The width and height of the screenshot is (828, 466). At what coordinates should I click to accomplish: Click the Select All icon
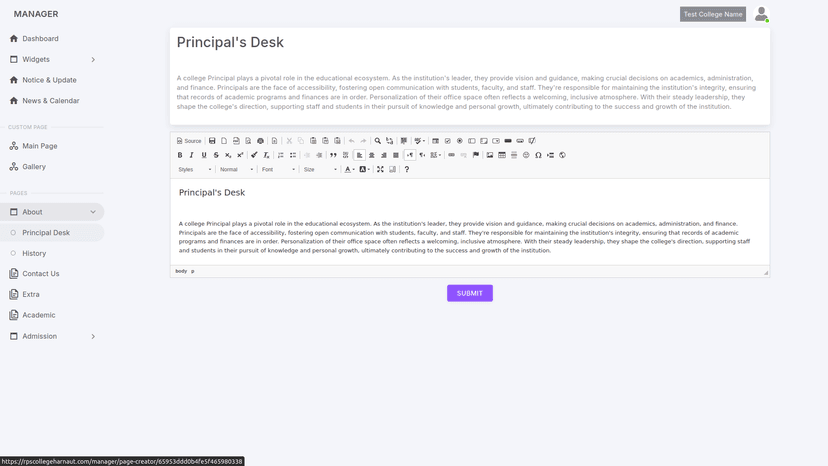click(404, 141)
